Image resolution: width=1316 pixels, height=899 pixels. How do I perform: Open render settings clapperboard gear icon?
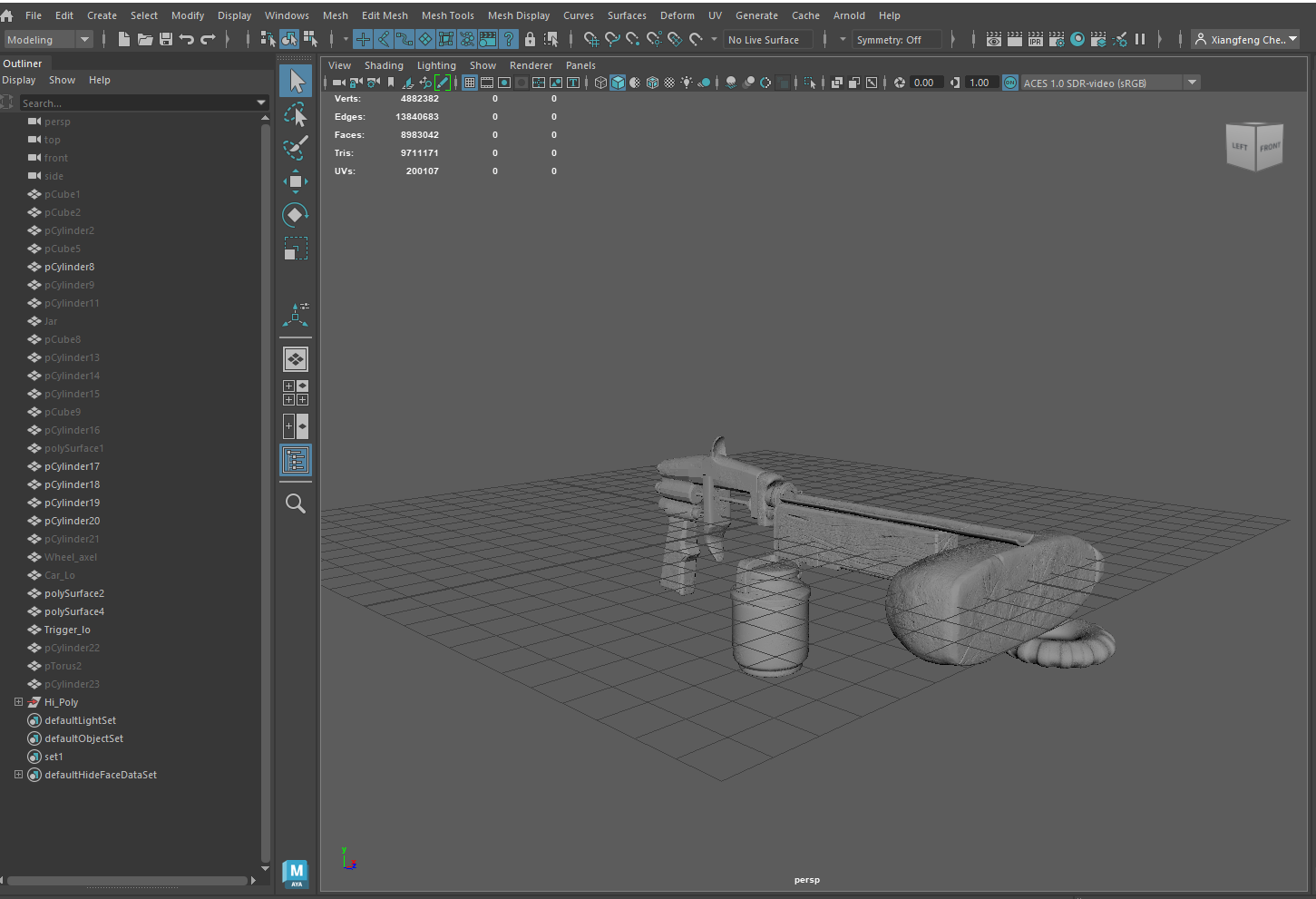1057,39
